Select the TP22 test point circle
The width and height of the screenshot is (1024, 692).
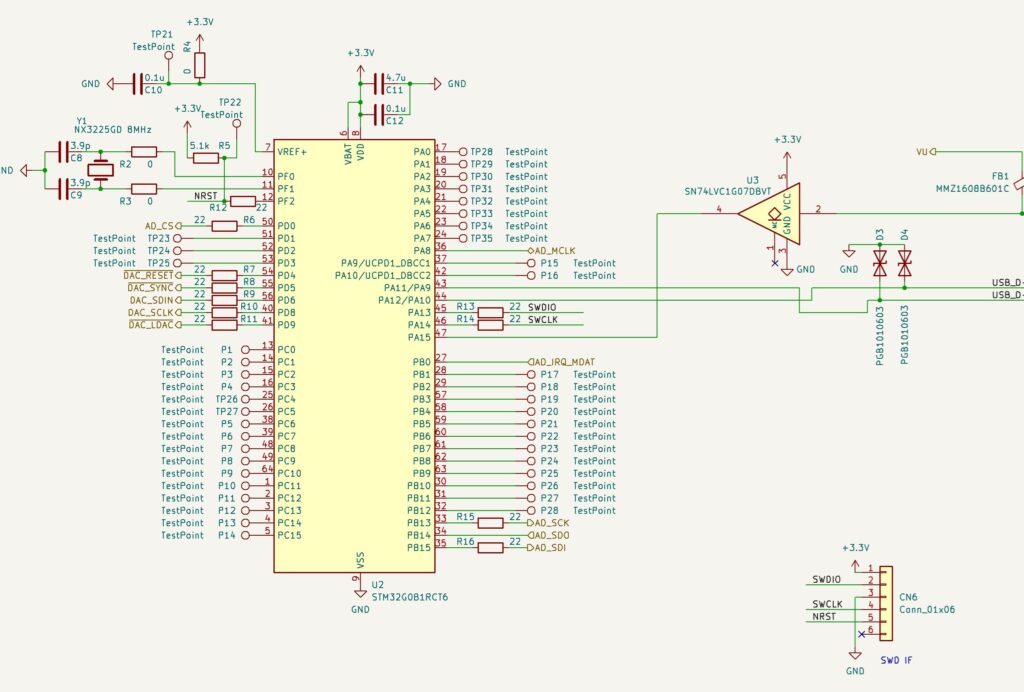(x=237, y=125)
